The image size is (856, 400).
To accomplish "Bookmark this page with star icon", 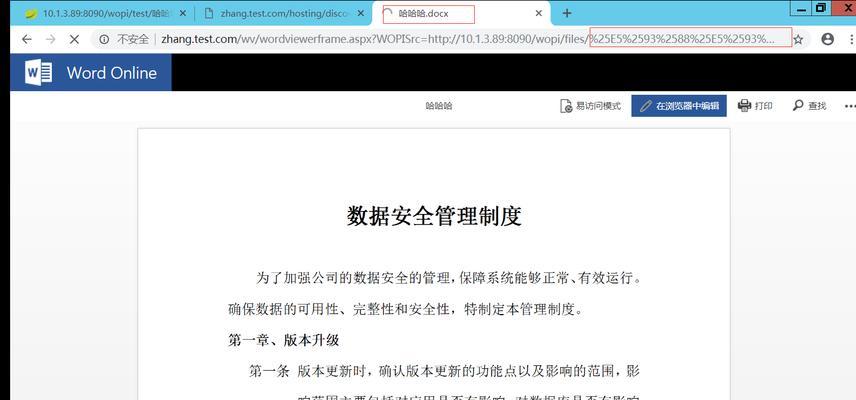I will tap(798, 39).
